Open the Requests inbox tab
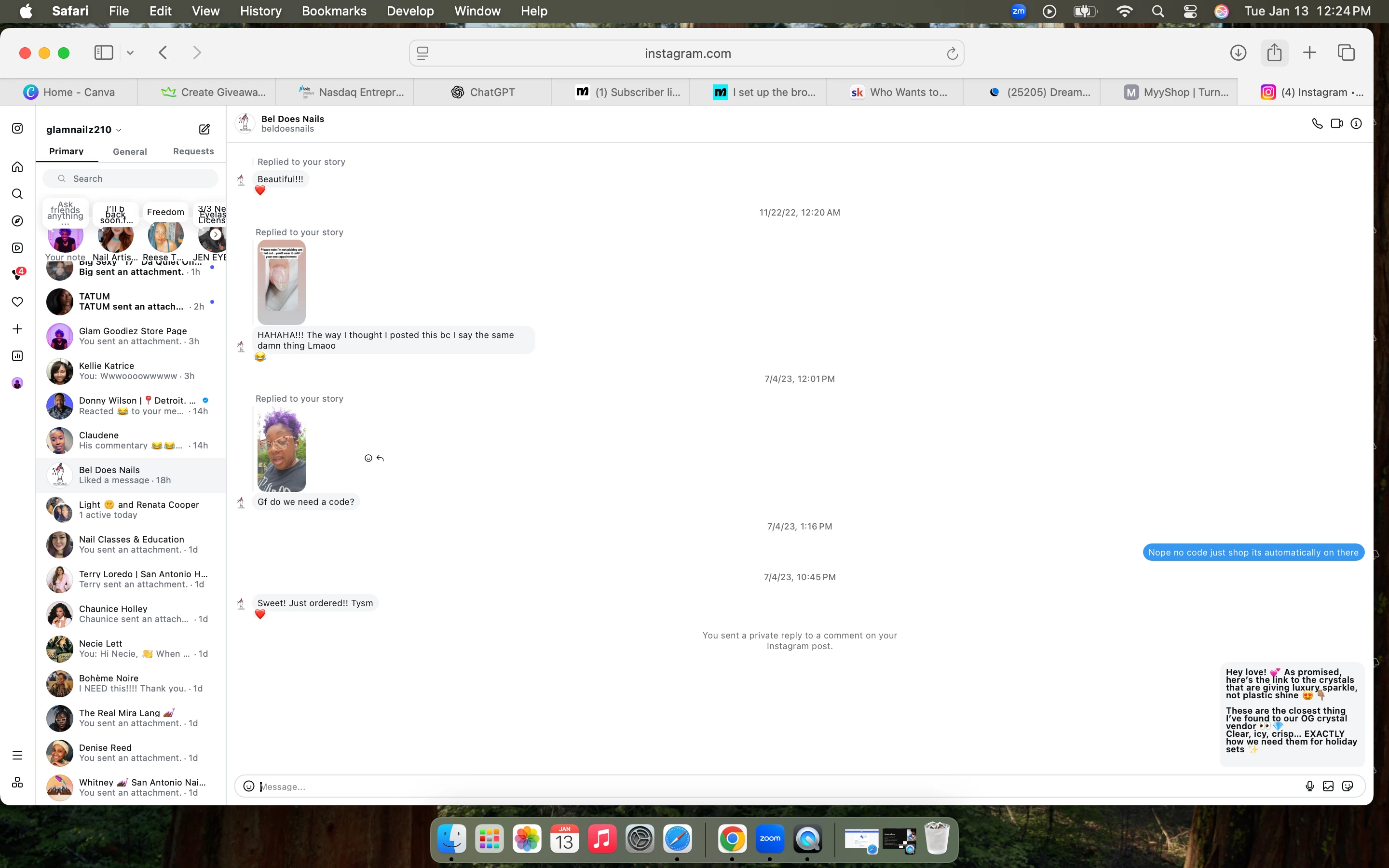1389x868 pixels. (x=193, y=151)
